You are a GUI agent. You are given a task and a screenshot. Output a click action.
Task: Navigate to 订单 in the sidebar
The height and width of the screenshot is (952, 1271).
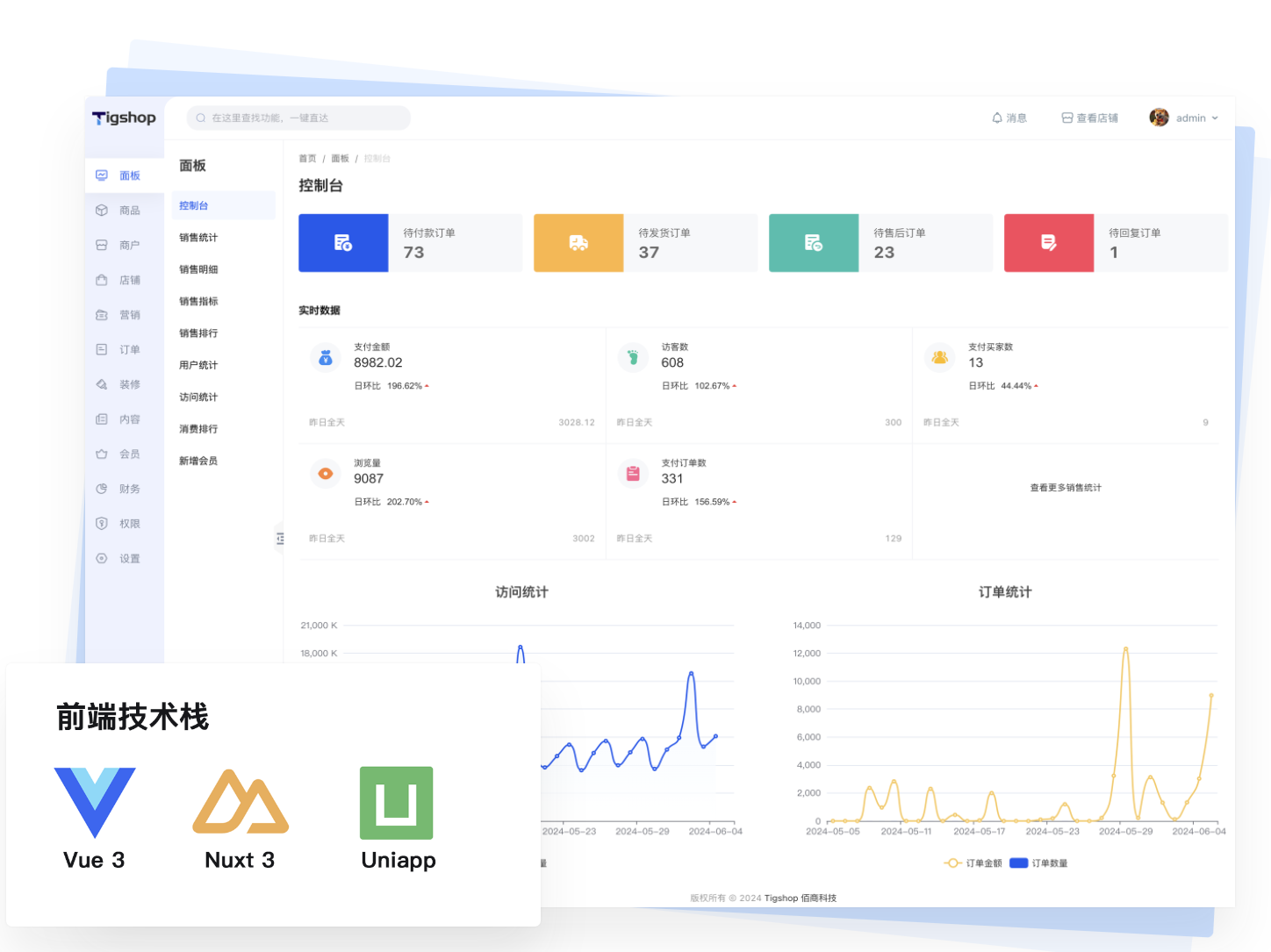[x=124, y=349]
